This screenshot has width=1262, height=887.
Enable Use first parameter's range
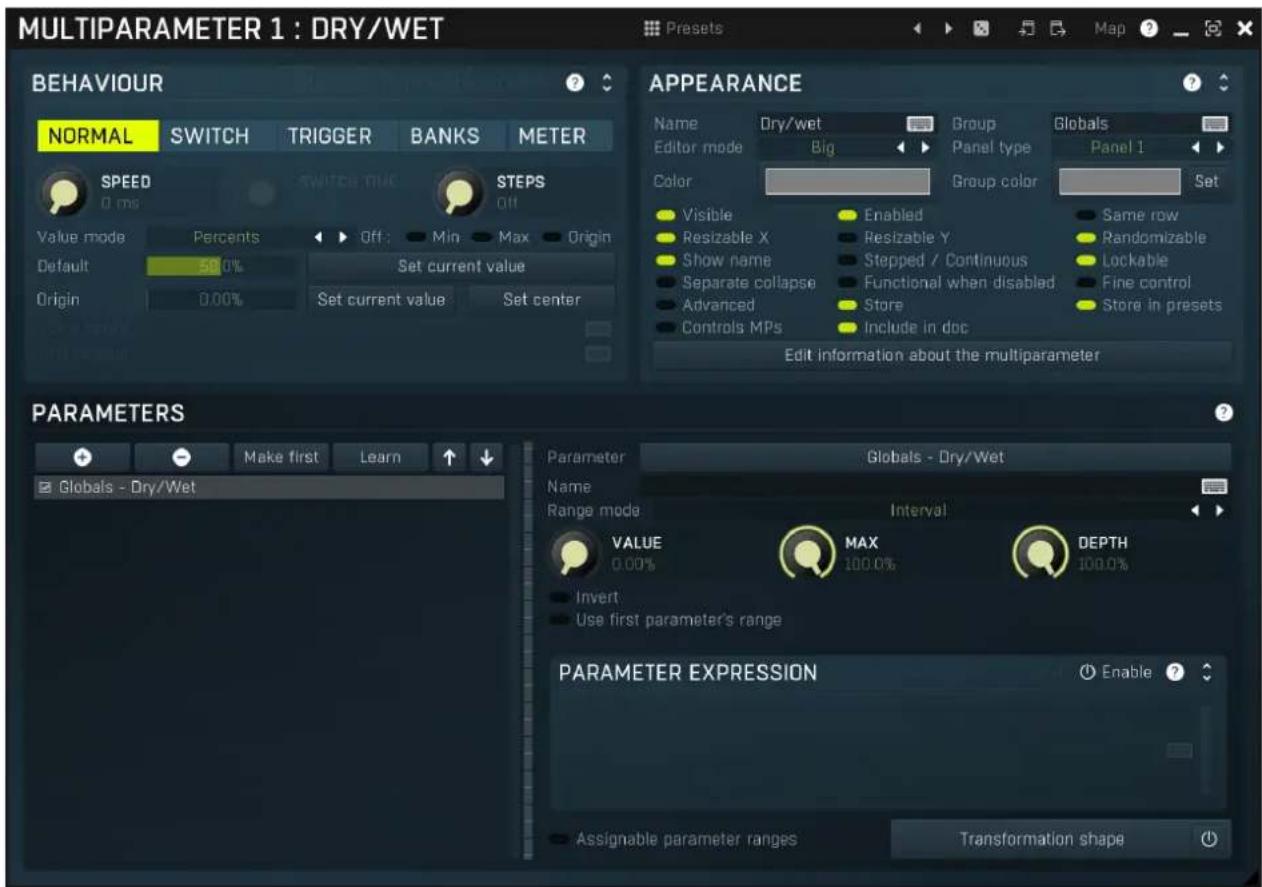[667, 619]
